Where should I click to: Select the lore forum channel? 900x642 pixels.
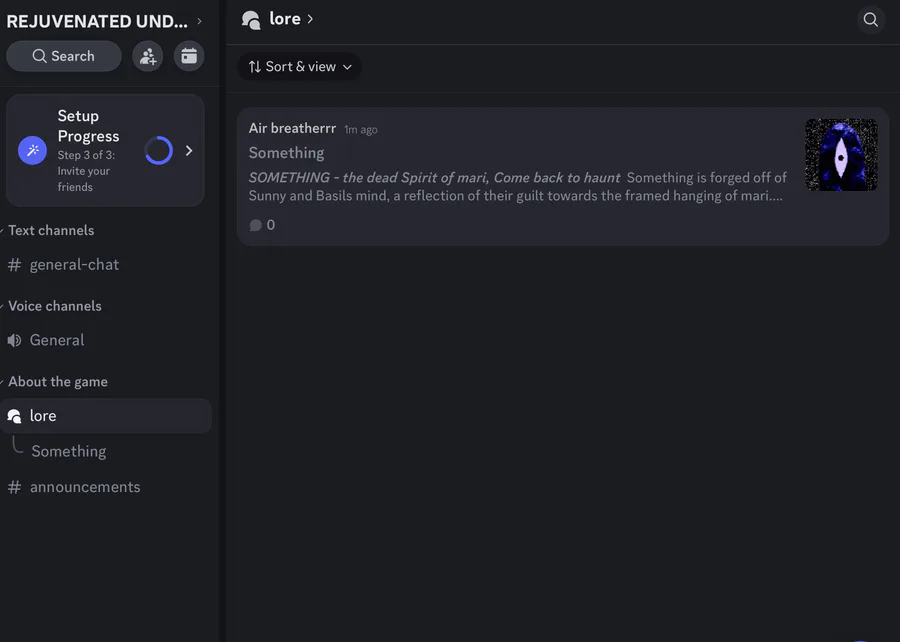[43, 416]
